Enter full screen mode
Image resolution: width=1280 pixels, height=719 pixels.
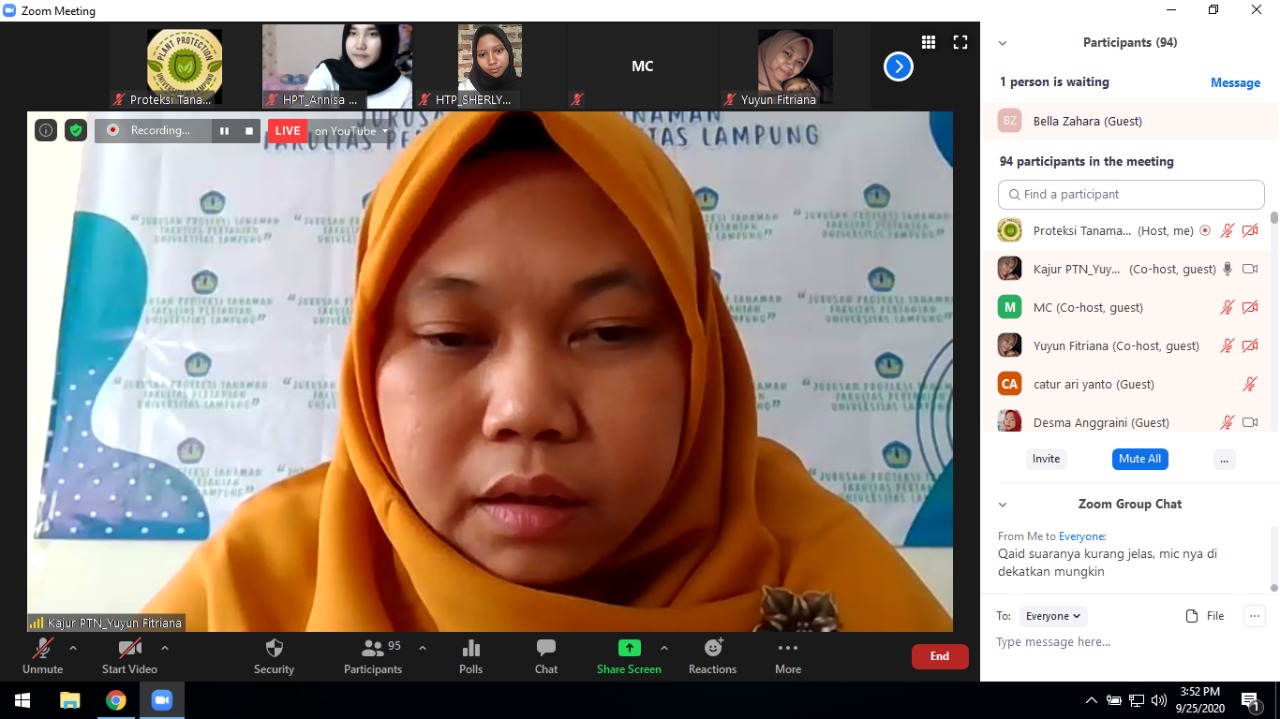tap(960, 42)
